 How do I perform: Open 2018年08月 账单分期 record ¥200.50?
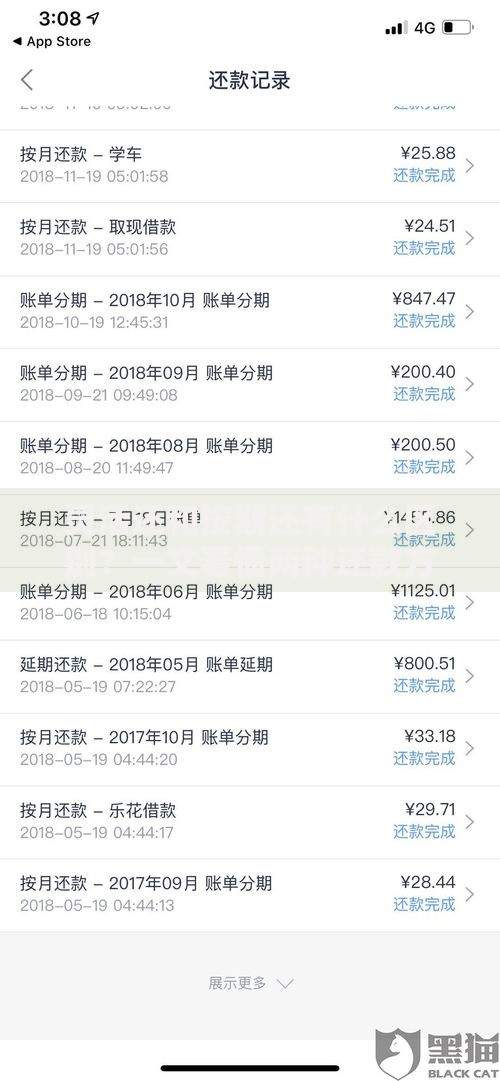tap(250, 458)
